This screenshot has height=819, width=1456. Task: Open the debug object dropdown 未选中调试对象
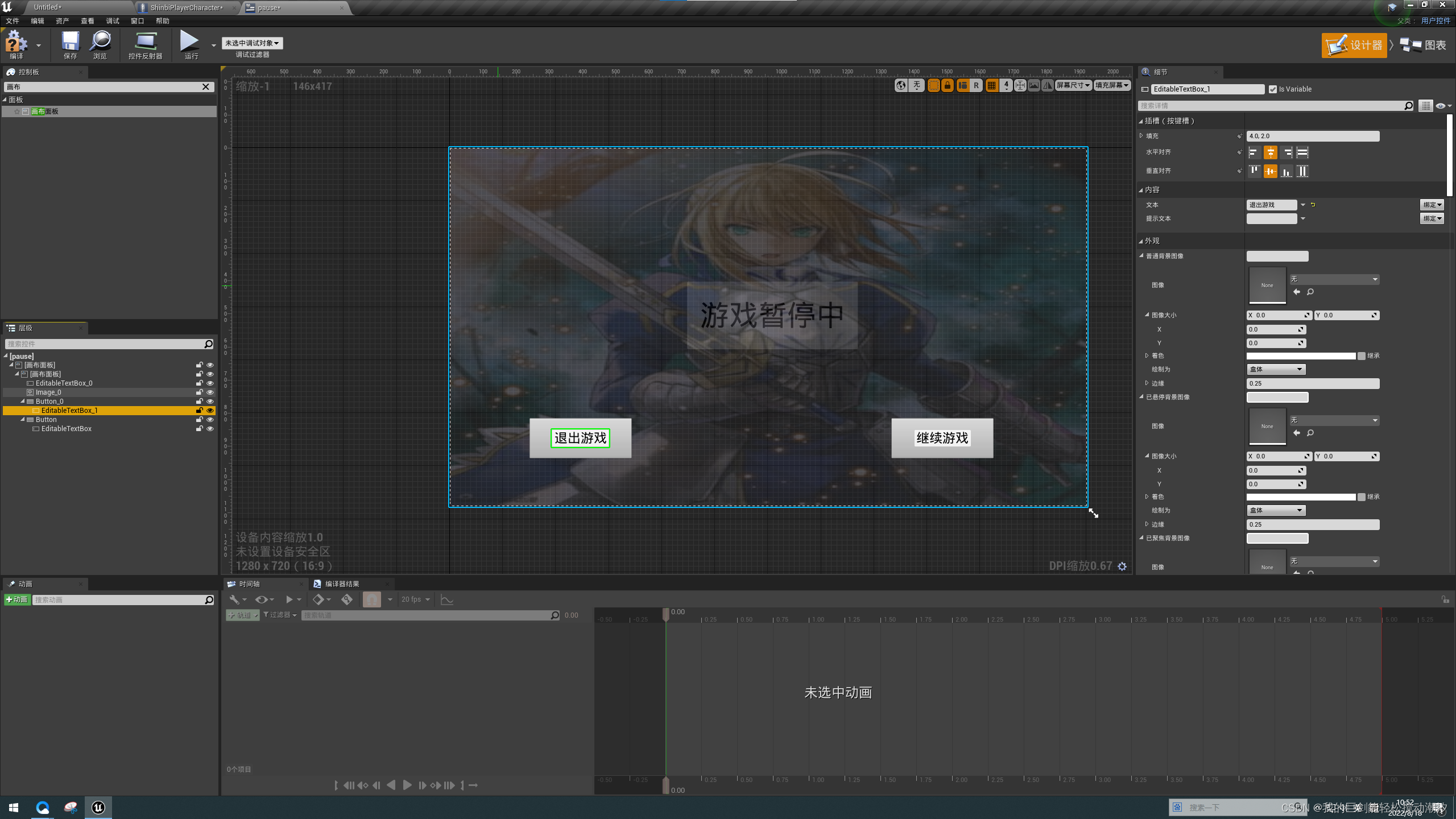click(252, 43)
